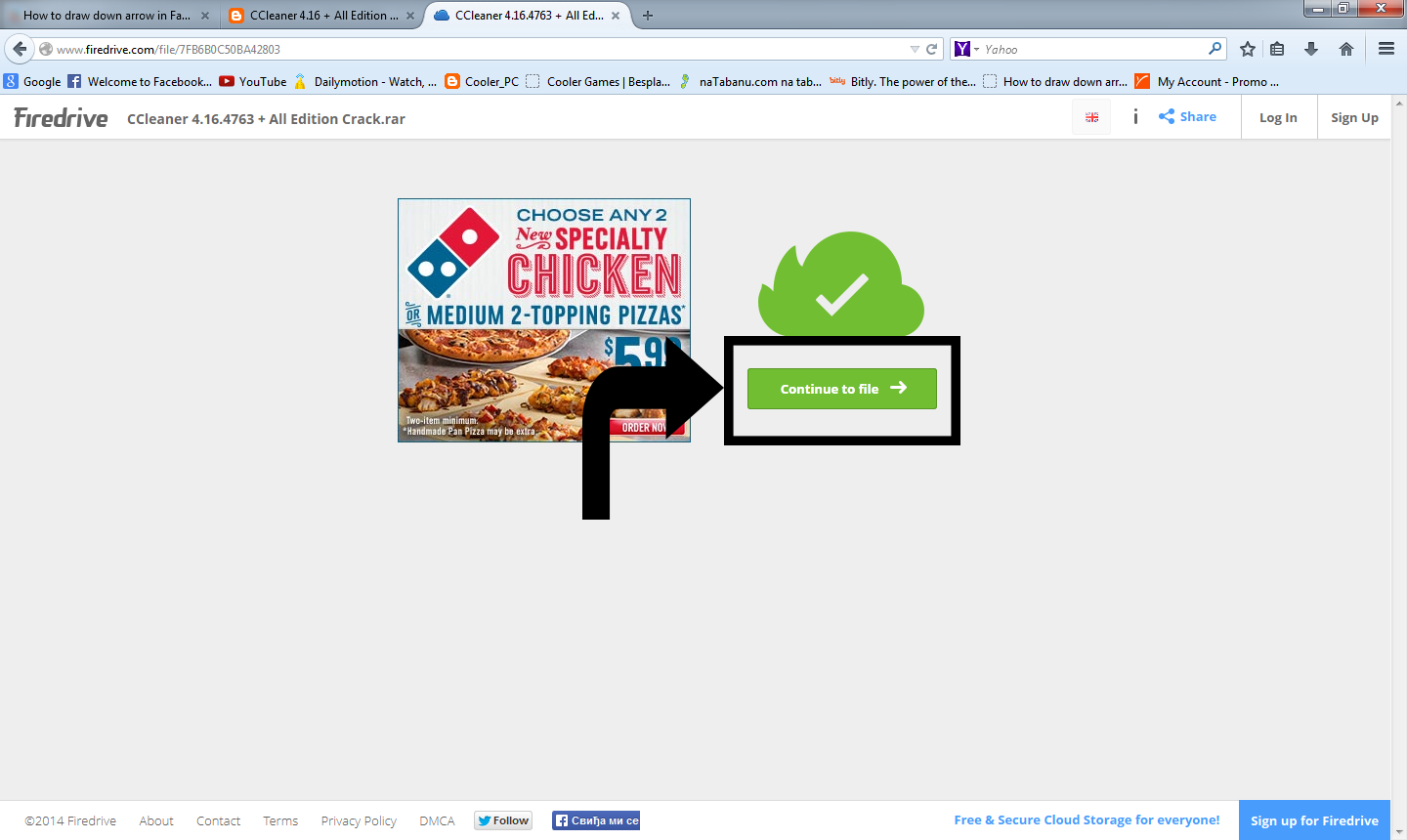Open the How to draw down arr... bookmark
This screenshot has width=1407, height=840.
click(x=1055, y=82)
